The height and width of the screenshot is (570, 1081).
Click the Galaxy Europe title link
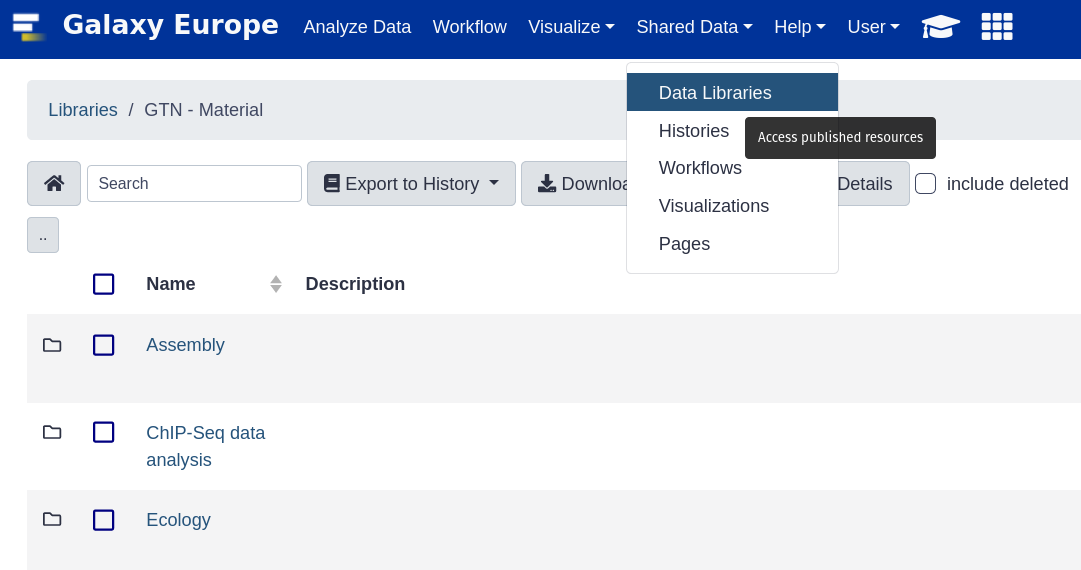171,26
